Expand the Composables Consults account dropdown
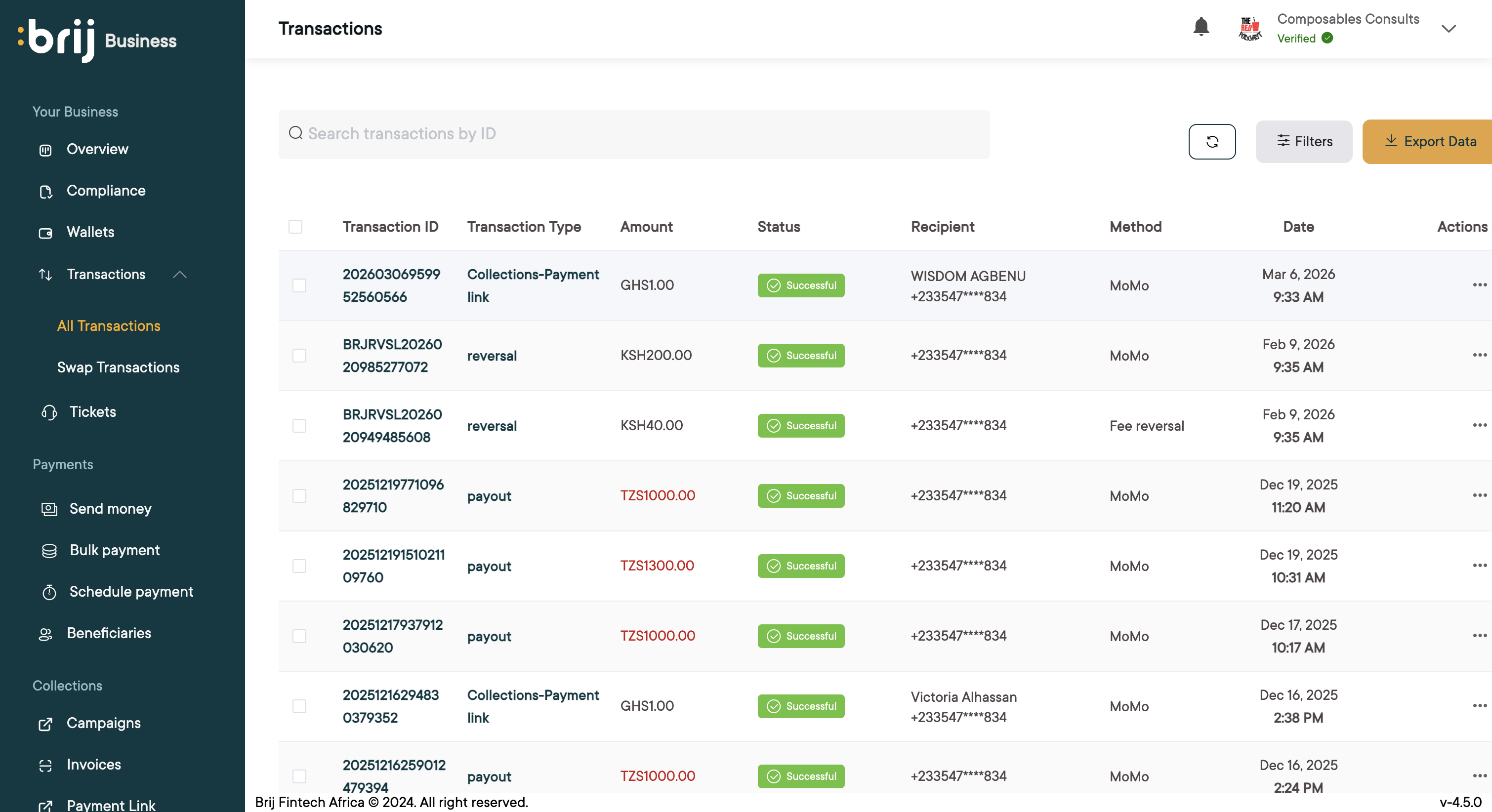This screenshot has height=812, width=1492. pyautogui.click(x=1448, y=28)
